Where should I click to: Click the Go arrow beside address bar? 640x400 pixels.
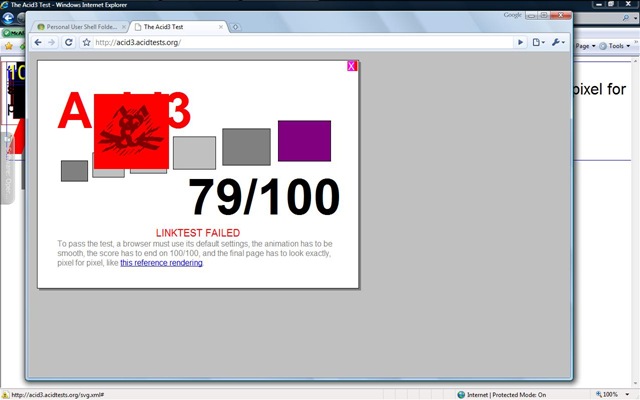click(x=520, y=42)
